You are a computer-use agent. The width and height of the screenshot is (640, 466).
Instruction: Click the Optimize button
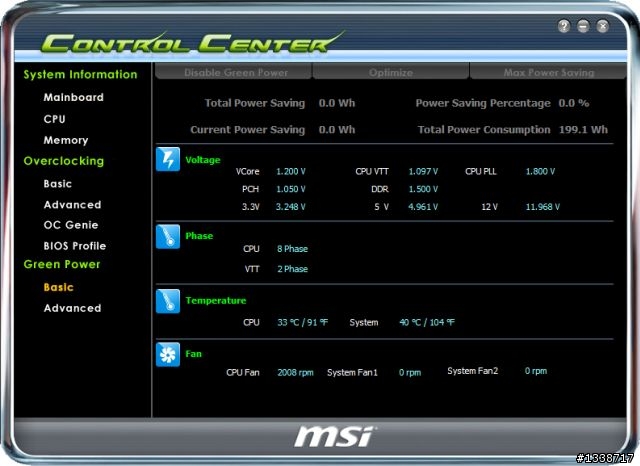pyautogui.click(x=391, y=72)
